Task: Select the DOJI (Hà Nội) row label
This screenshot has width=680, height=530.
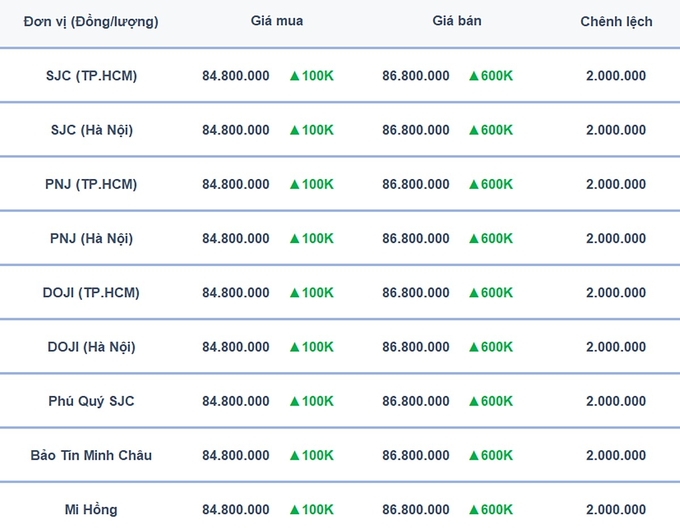Action: click(92, 347)
